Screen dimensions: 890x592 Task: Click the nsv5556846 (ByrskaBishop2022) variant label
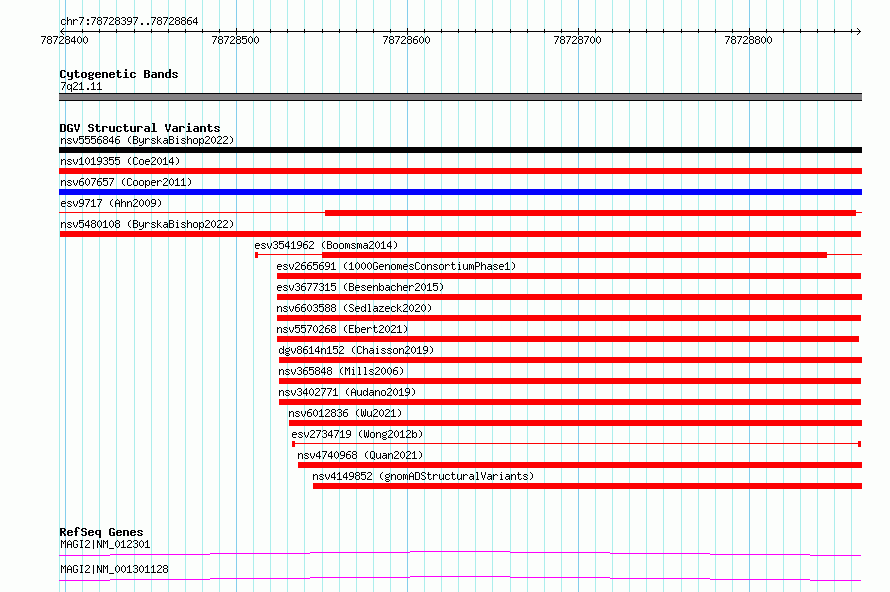(x=147, y=140)
